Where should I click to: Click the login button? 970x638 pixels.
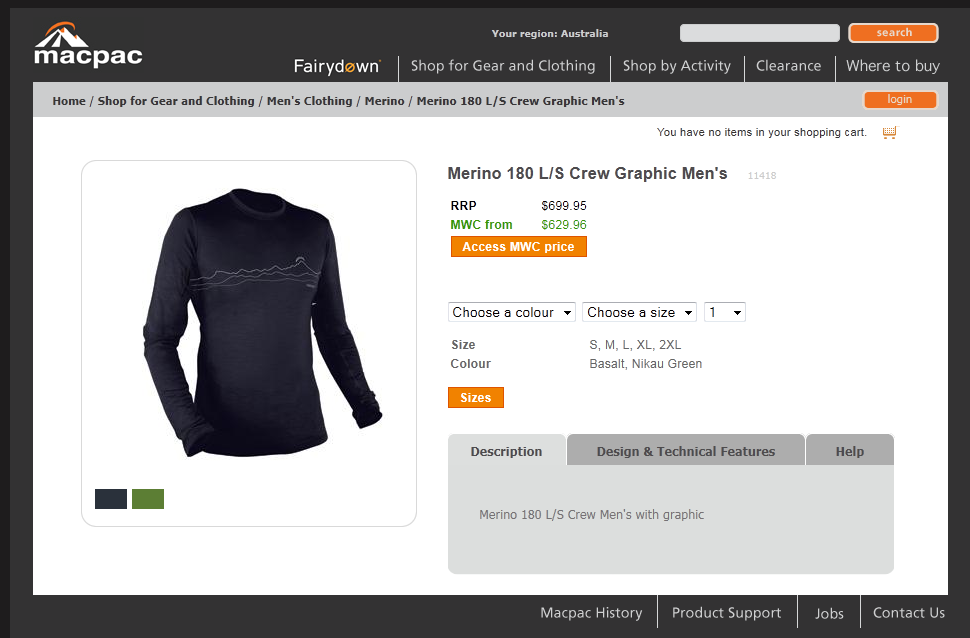tap(899, 100)
